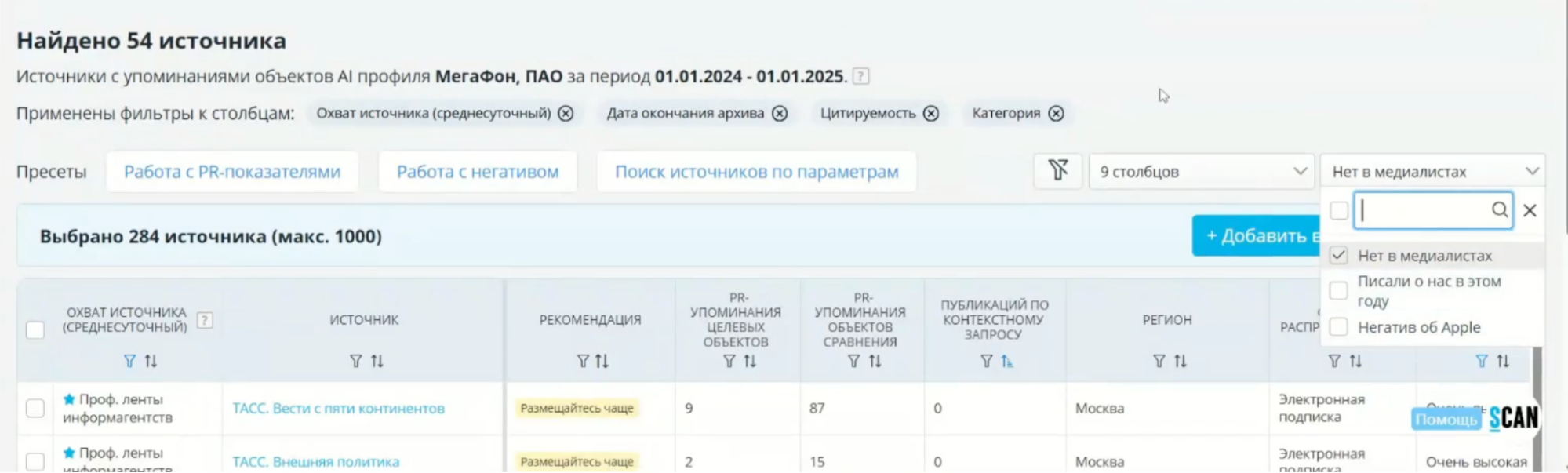Filter the Рекомендация column

pos(583,361)
